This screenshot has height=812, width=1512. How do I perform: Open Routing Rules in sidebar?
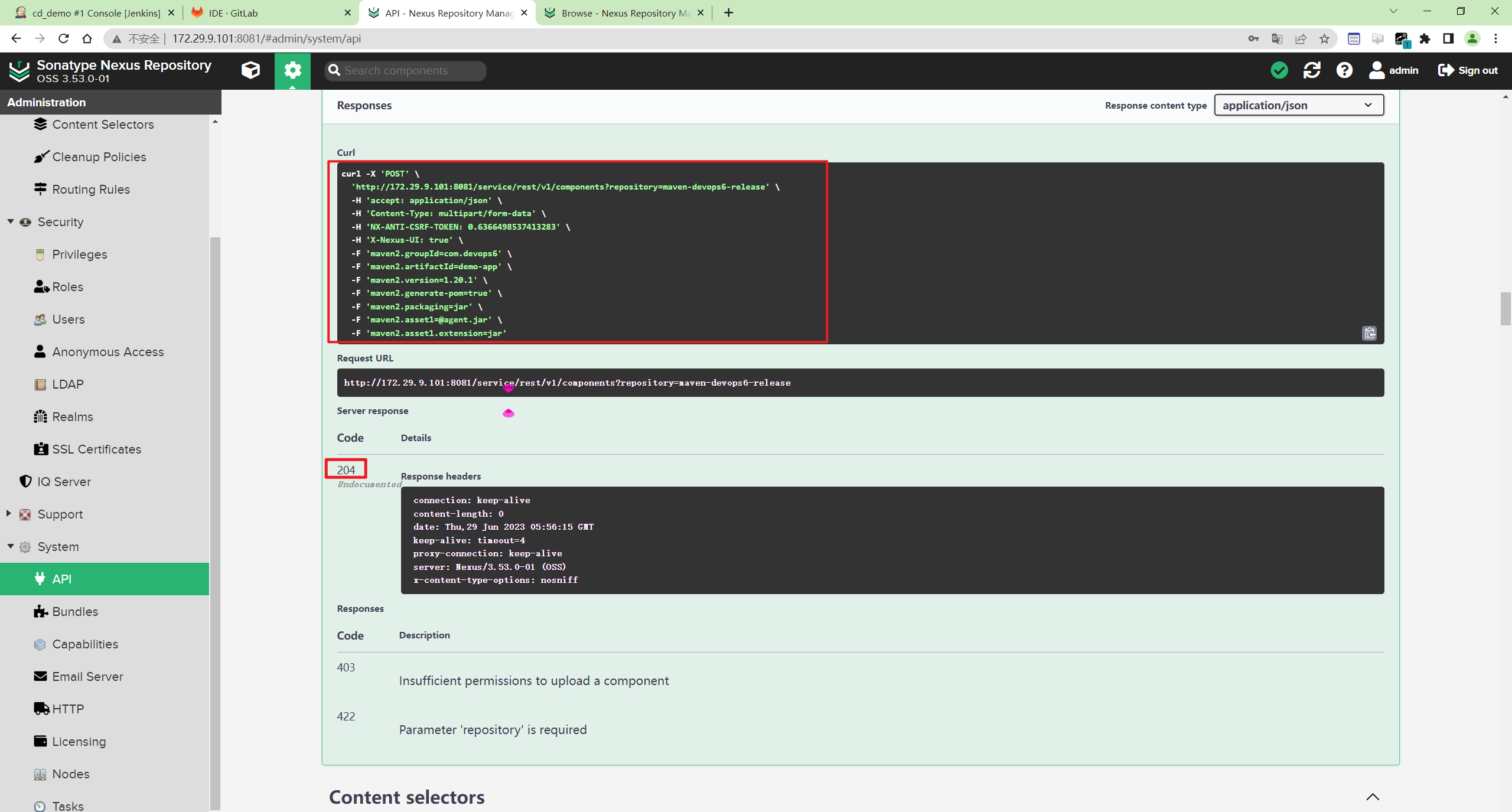click(x=91, y=190)
